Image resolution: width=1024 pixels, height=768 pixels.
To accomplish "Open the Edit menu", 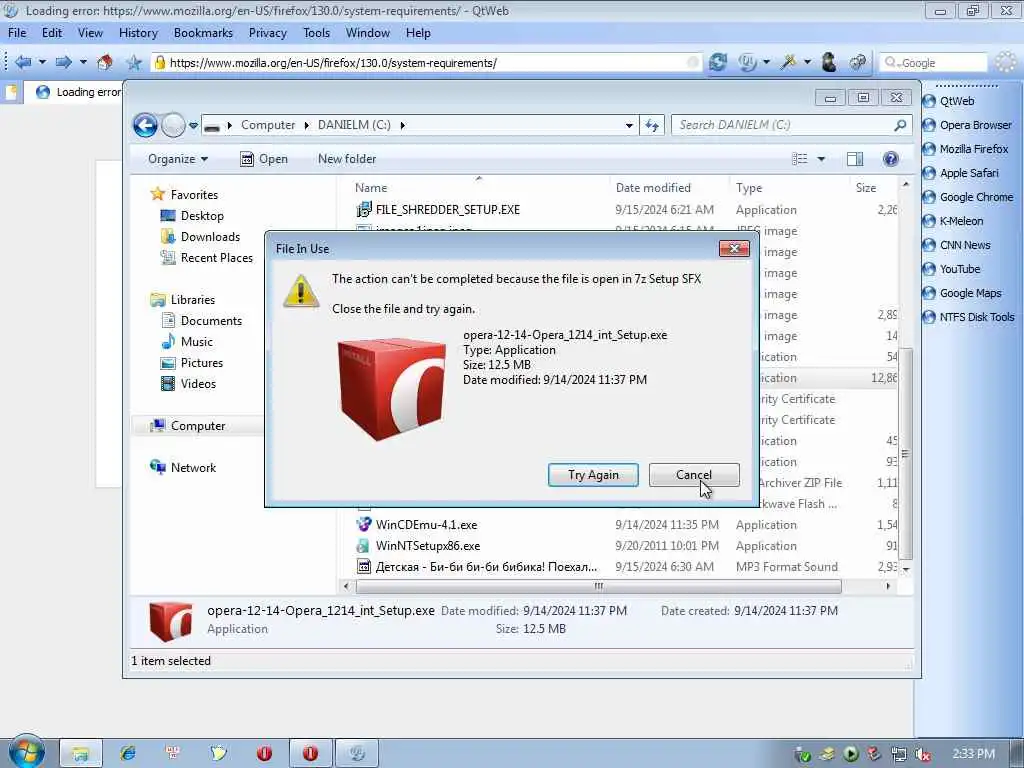I will [52, 33].
